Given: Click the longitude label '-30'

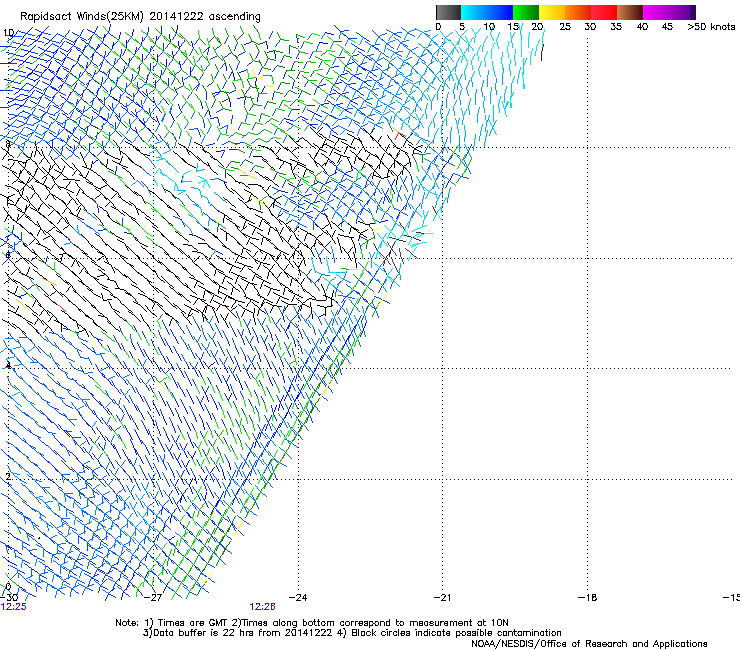Looking at the screenshot, I should (x=9, y=598).
